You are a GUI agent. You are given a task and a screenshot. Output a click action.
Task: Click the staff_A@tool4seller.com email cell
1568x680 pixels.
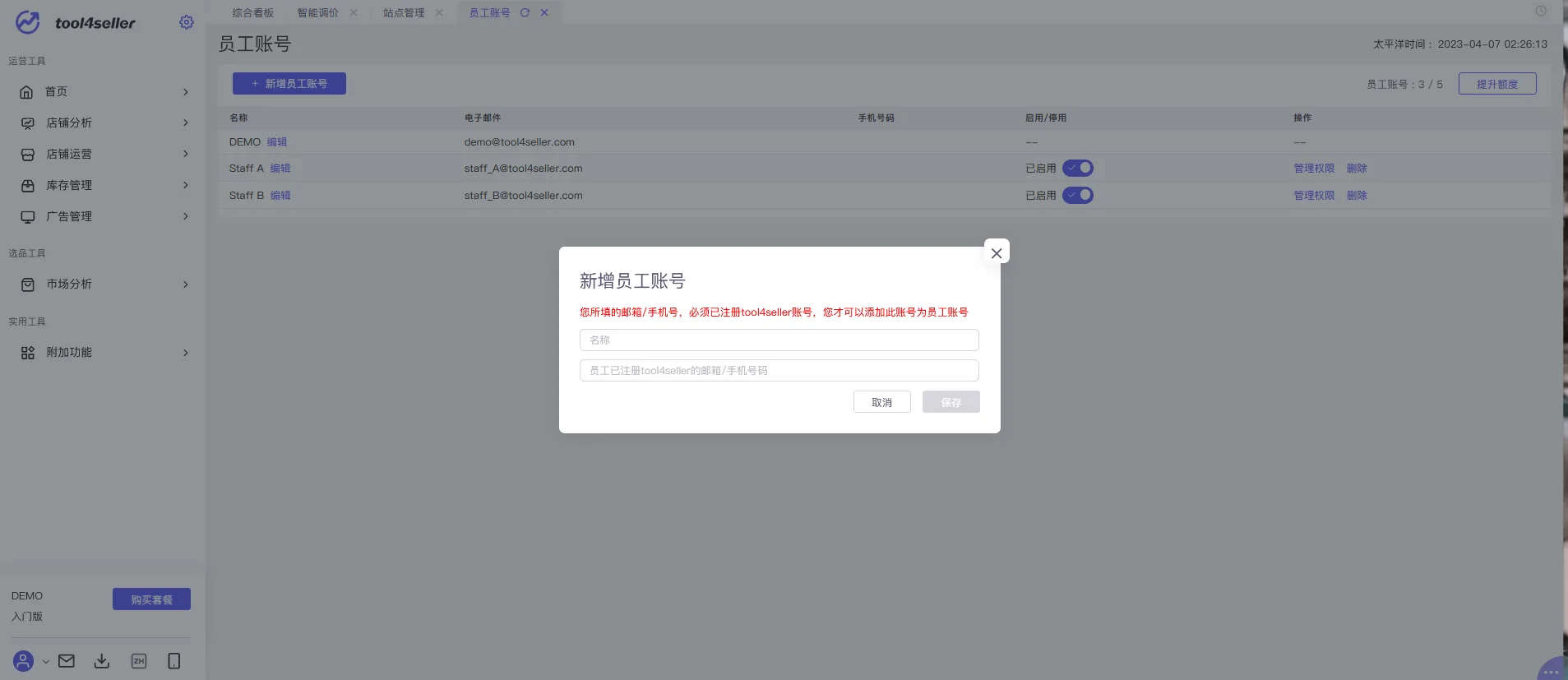[x=524, y=169]
